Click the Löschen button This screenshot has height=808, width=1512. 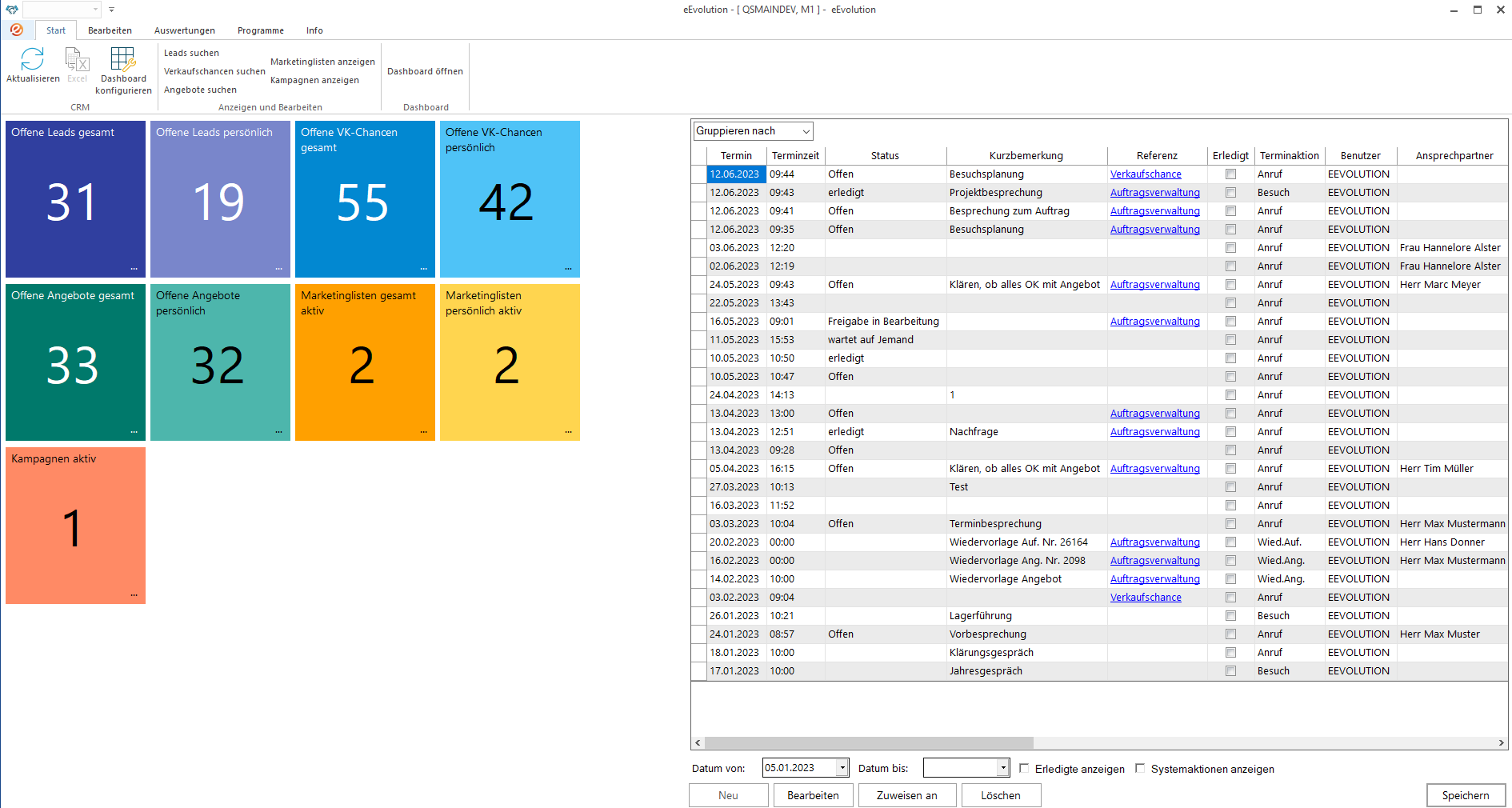point(1001,795)
